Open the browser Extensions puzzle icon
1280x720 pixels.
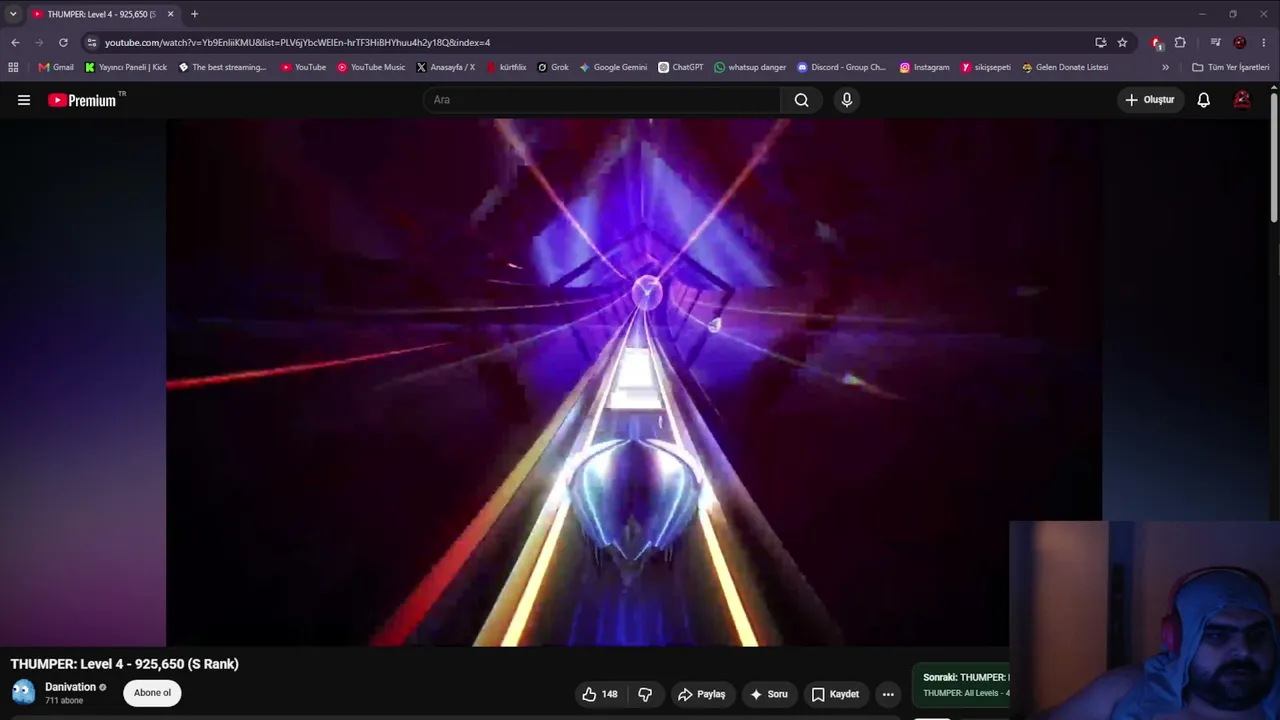[1180, 42]
